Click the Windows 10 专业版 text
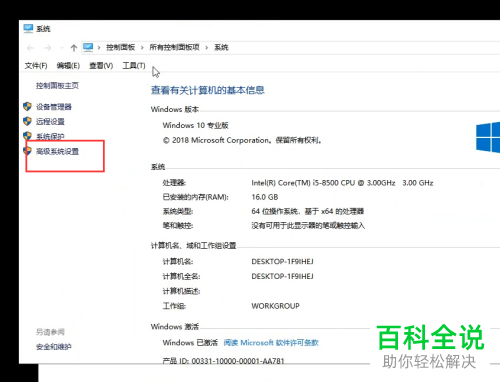The image size is (500, 382). (196, 125)
